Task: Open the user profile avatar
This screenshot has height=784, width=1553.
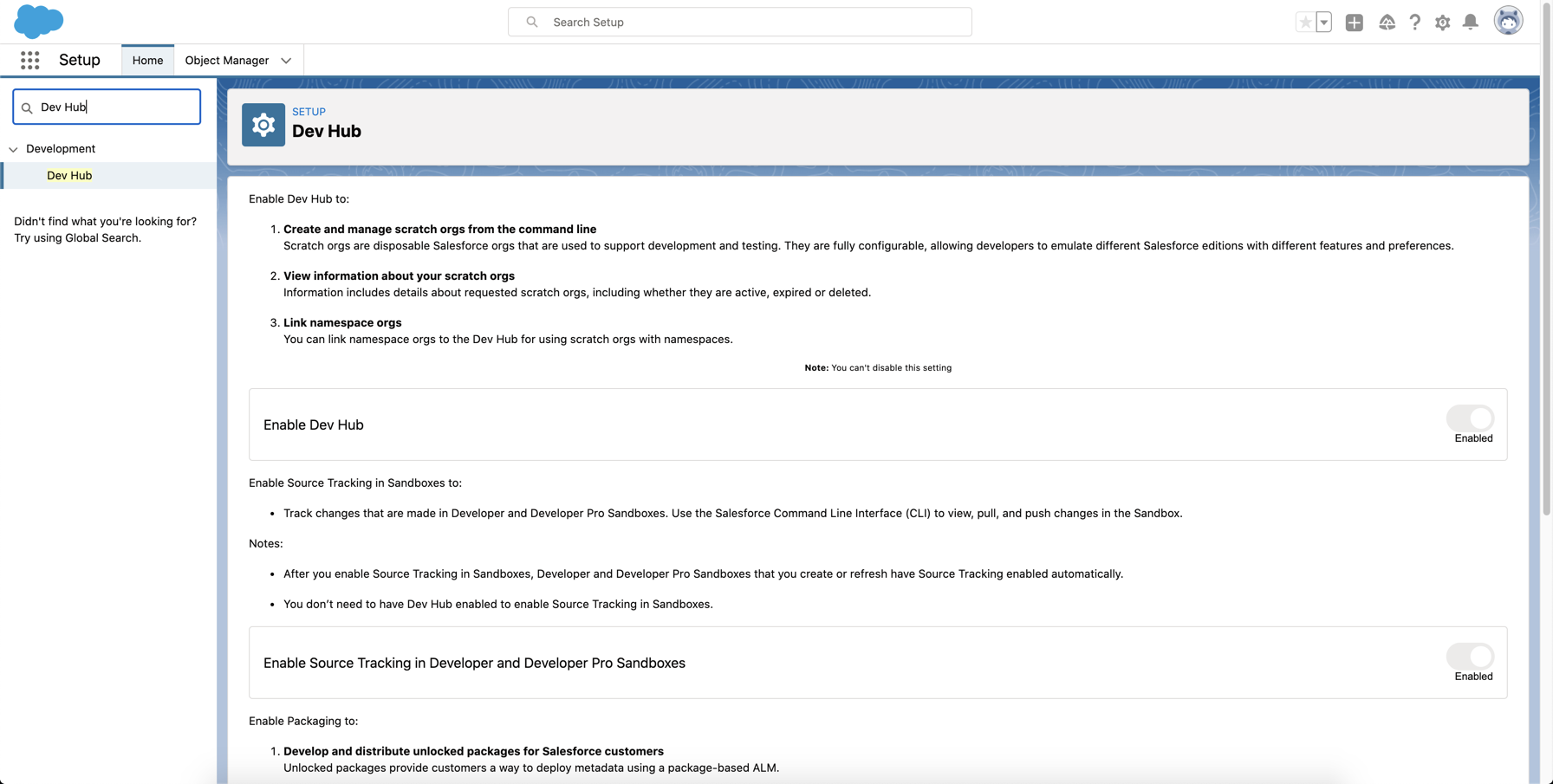Action: tap(1508, 21)
